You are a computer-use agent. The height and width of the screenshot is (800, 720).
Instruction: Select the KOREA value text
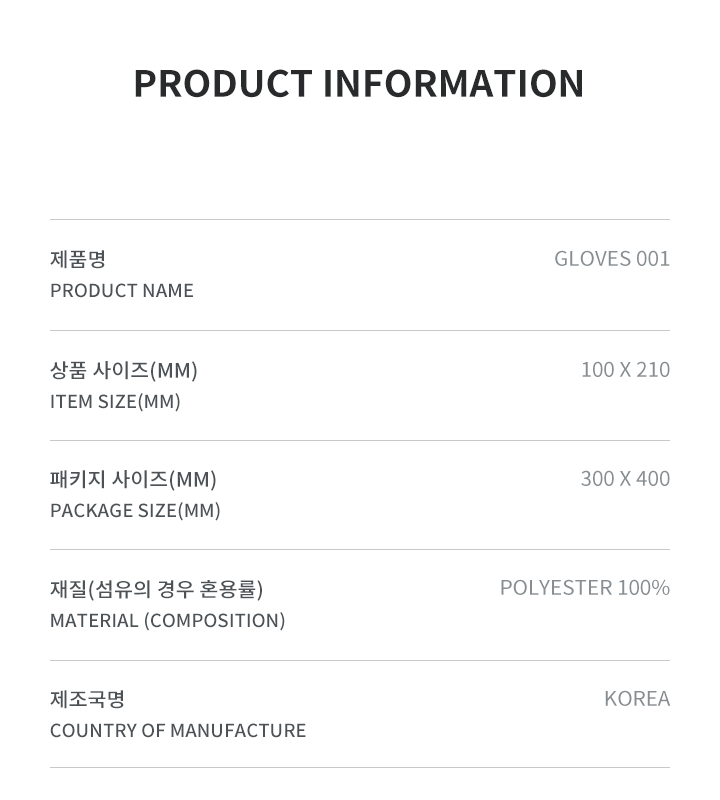point(637,699)
